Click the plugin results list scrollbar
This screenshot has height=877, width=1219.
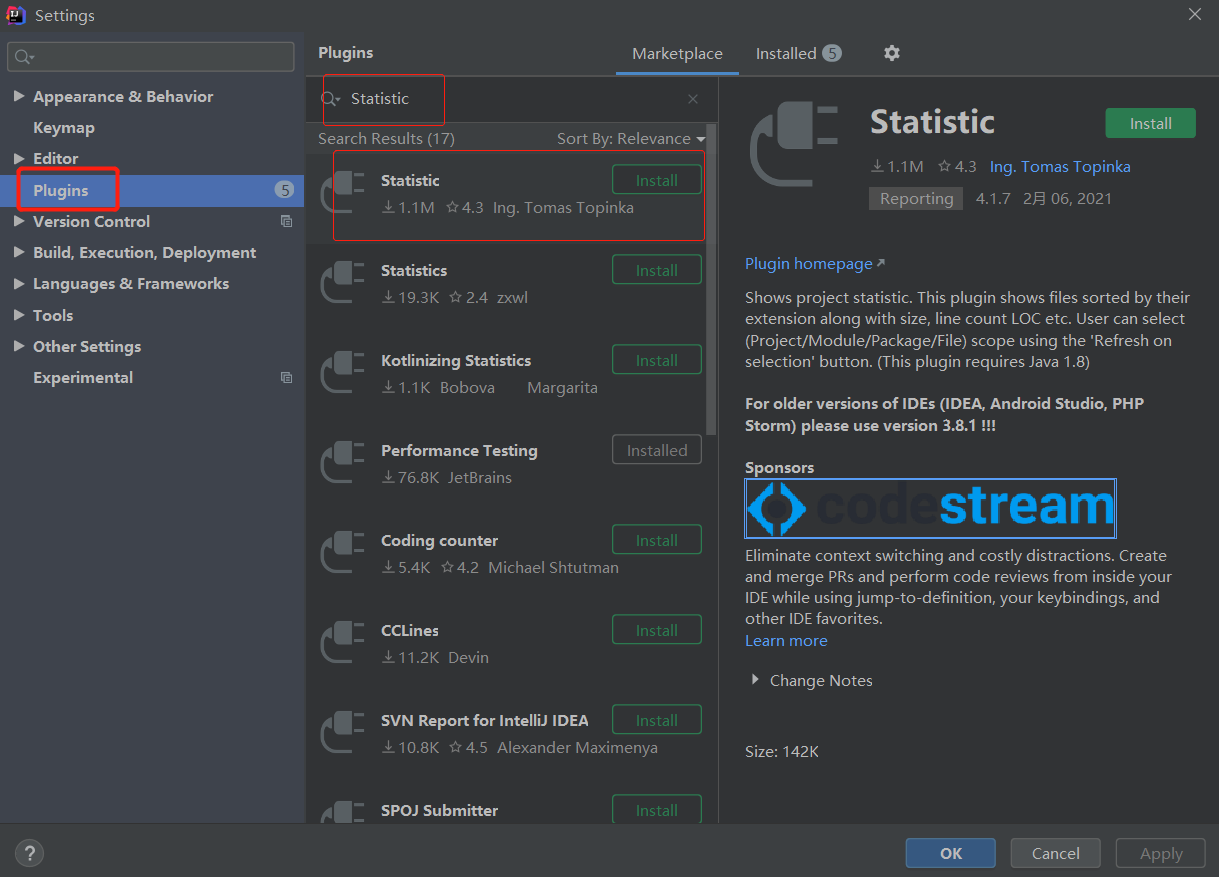point(711,280)
